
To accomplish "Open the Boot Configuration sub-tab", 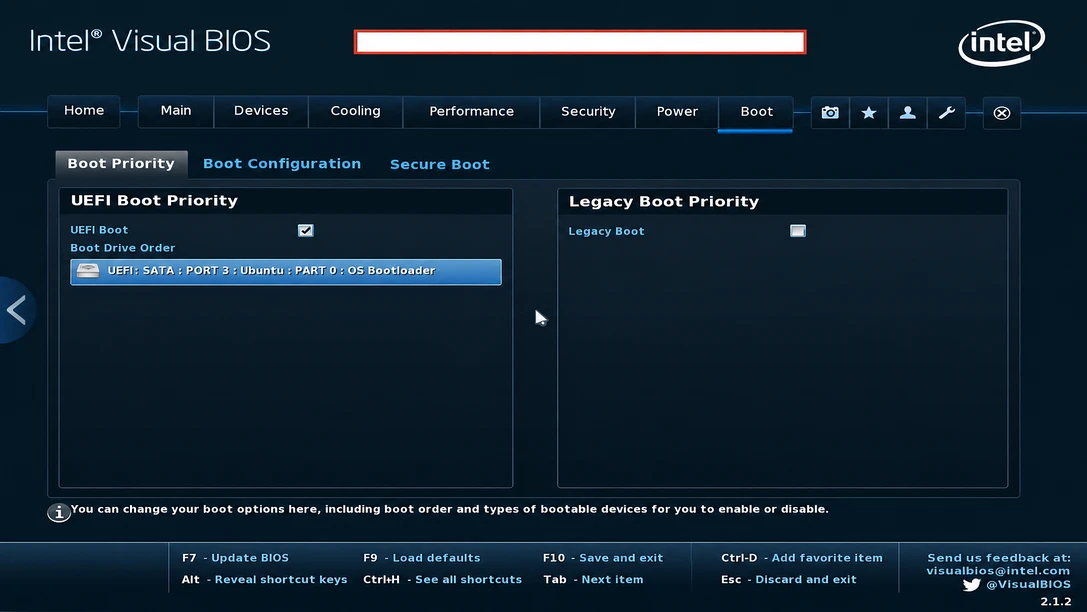I will 282,164.
